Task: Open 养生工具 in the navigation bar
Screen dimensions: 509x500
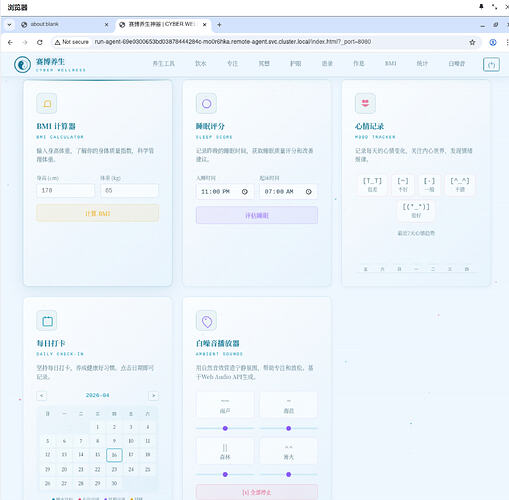Action: 163,64
